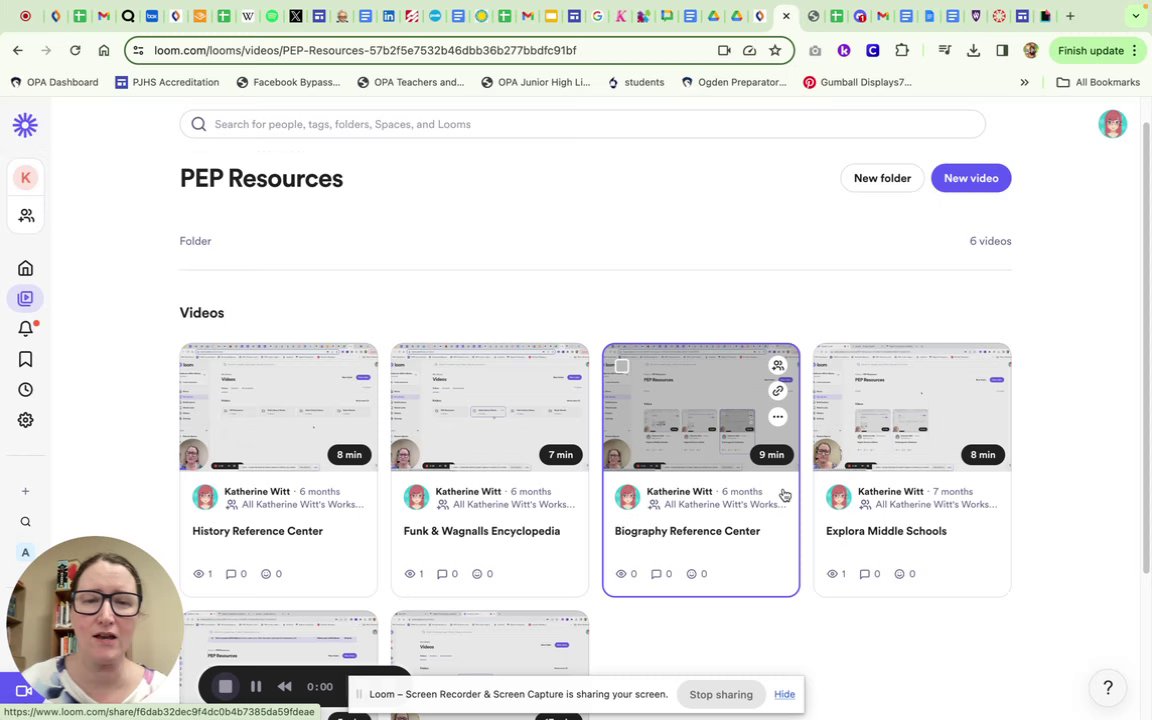
Task: Toggle the camera icon at the bottom-left corner
Action: coord(24,691)
